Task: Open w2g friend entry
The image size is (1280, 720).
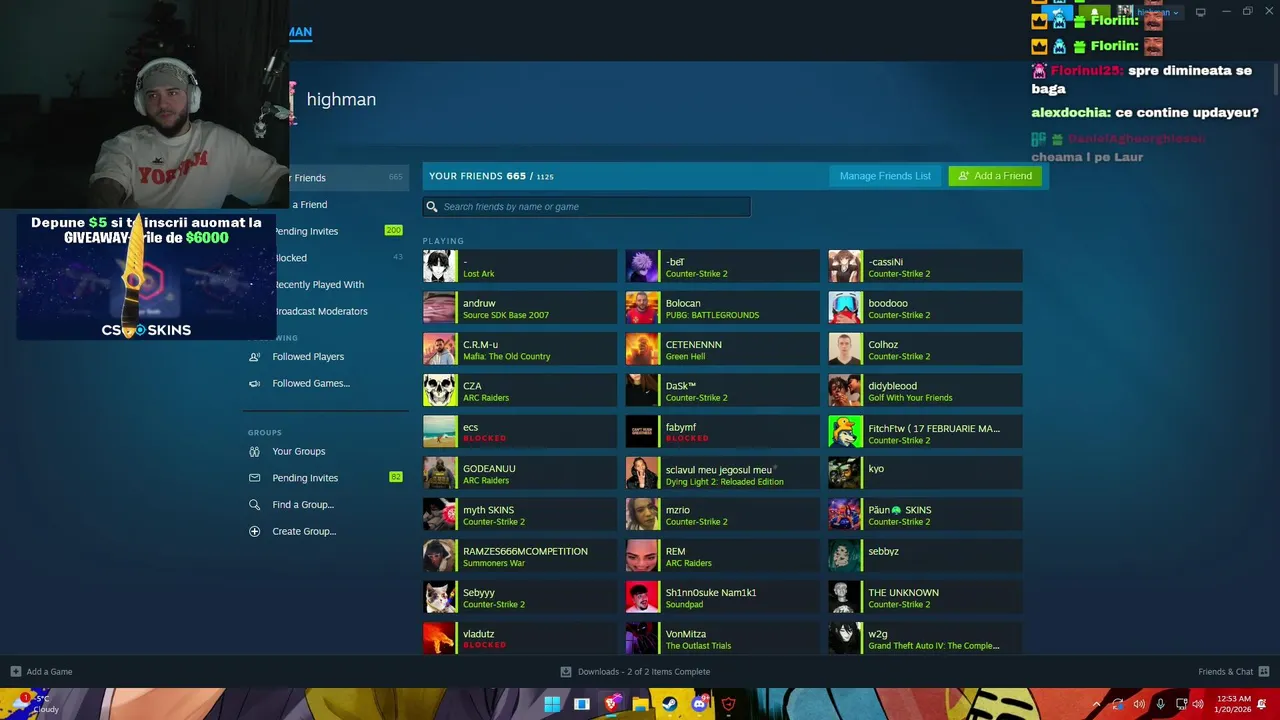Action: click(925, 638)
